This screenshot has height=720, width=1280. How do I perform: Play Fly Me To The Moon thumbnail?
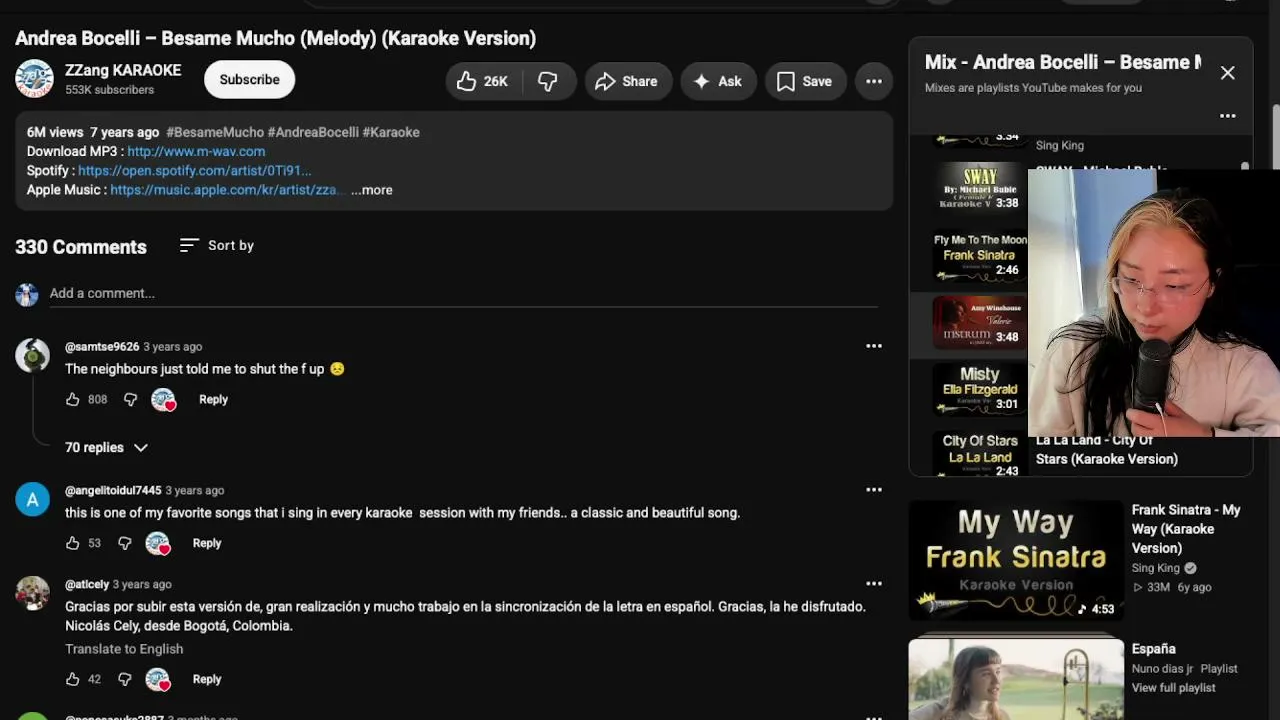point(980,255)
